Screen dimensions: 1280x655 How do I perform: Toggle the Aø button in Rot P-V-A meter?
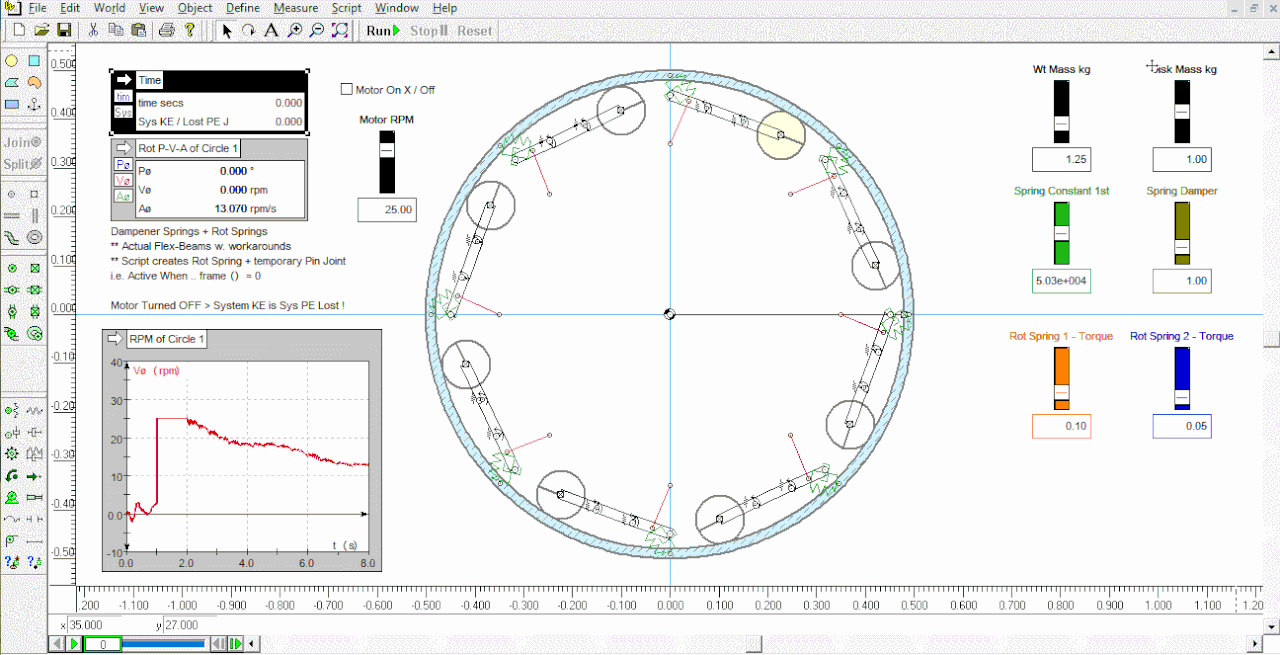pos(123,197)
